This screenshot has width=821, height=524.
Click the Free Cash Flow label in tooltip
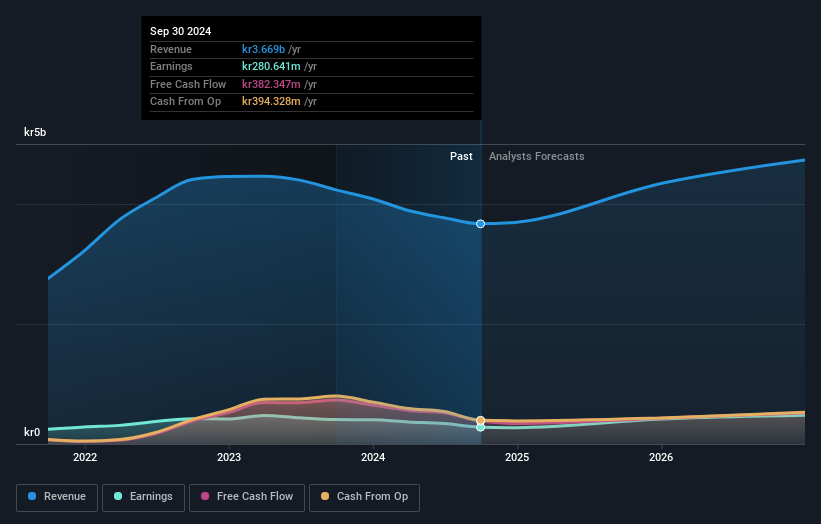click(188, 84)
